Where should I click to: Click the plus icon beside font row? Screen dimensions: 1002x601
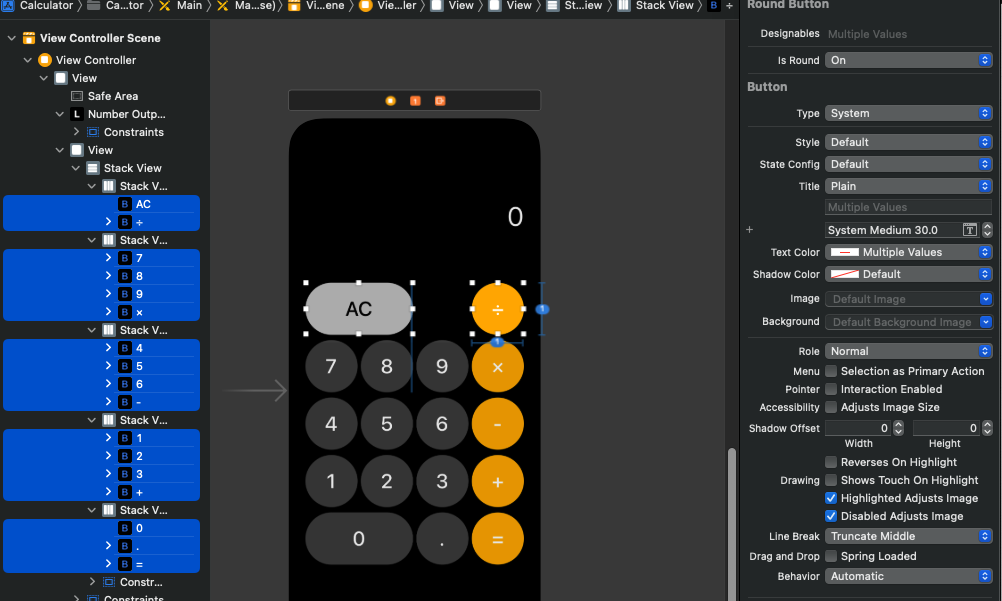tap(750, 230)
